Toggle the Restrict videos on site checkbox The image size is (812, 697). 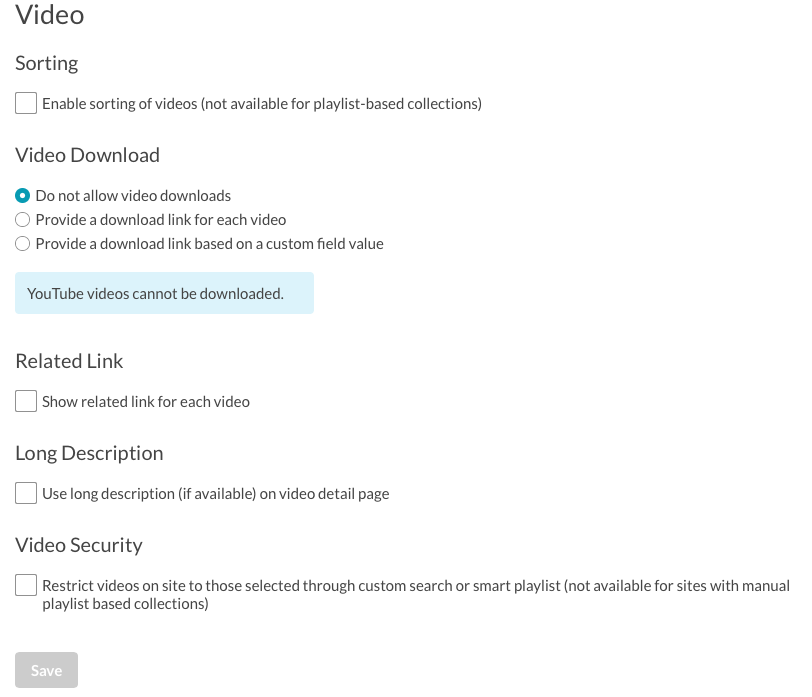point(26,585)
